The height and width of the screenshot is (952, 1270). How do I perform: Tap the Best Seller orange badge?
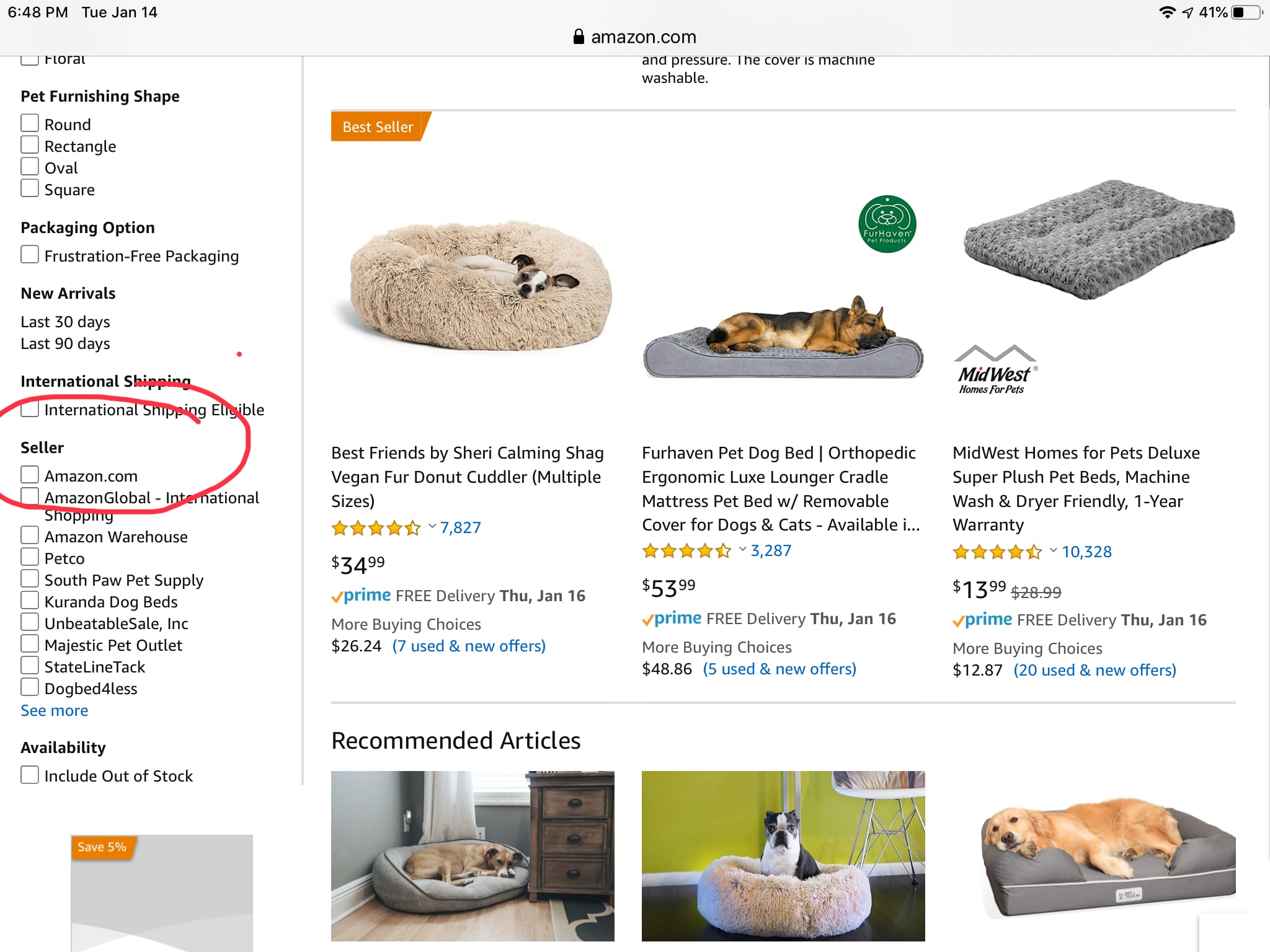point(378,126)
